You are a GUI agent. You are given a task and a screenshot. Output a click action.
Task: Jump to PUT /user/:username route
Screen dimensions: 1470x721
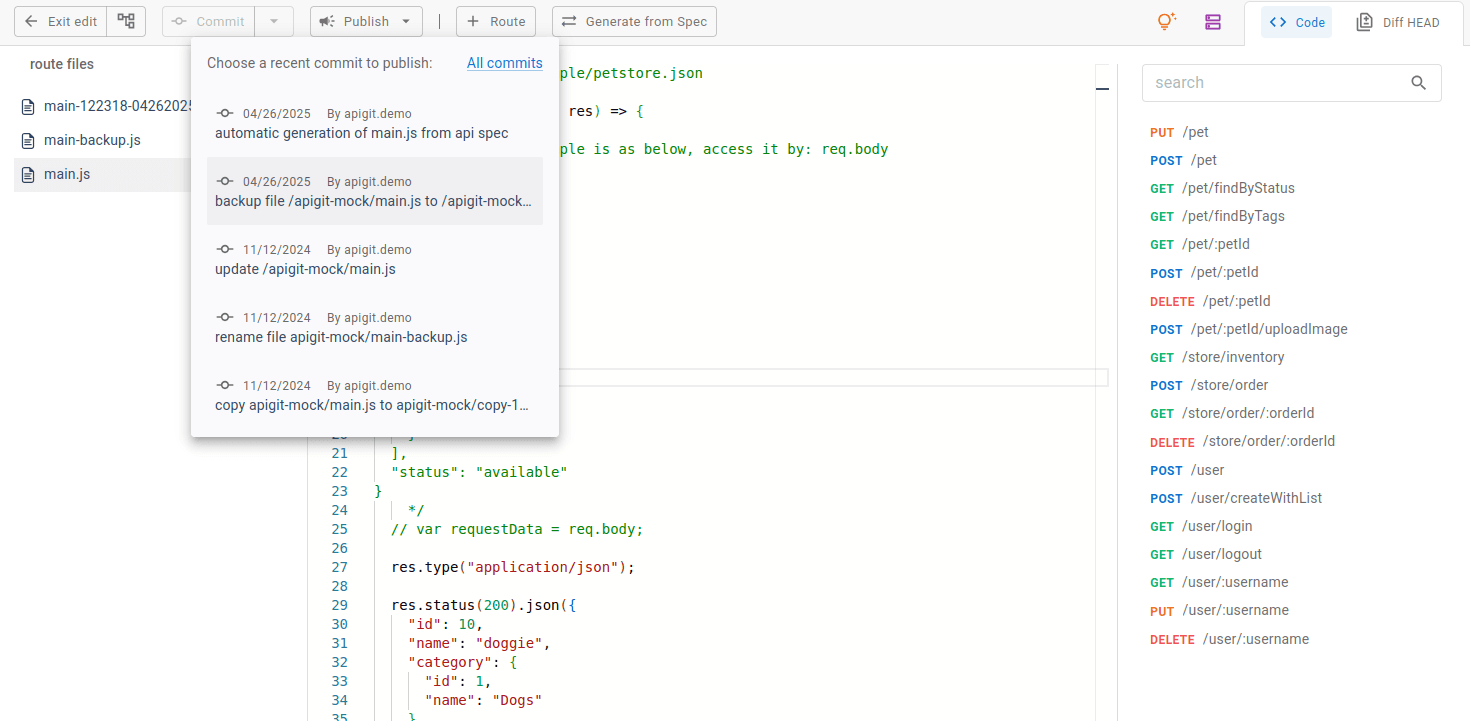(x=1219, y=610)
